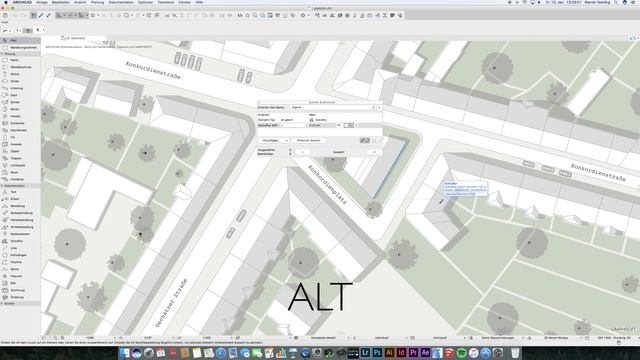
Task: Click the Hinzufügen button in search dialog
Action: click(273, 140)
